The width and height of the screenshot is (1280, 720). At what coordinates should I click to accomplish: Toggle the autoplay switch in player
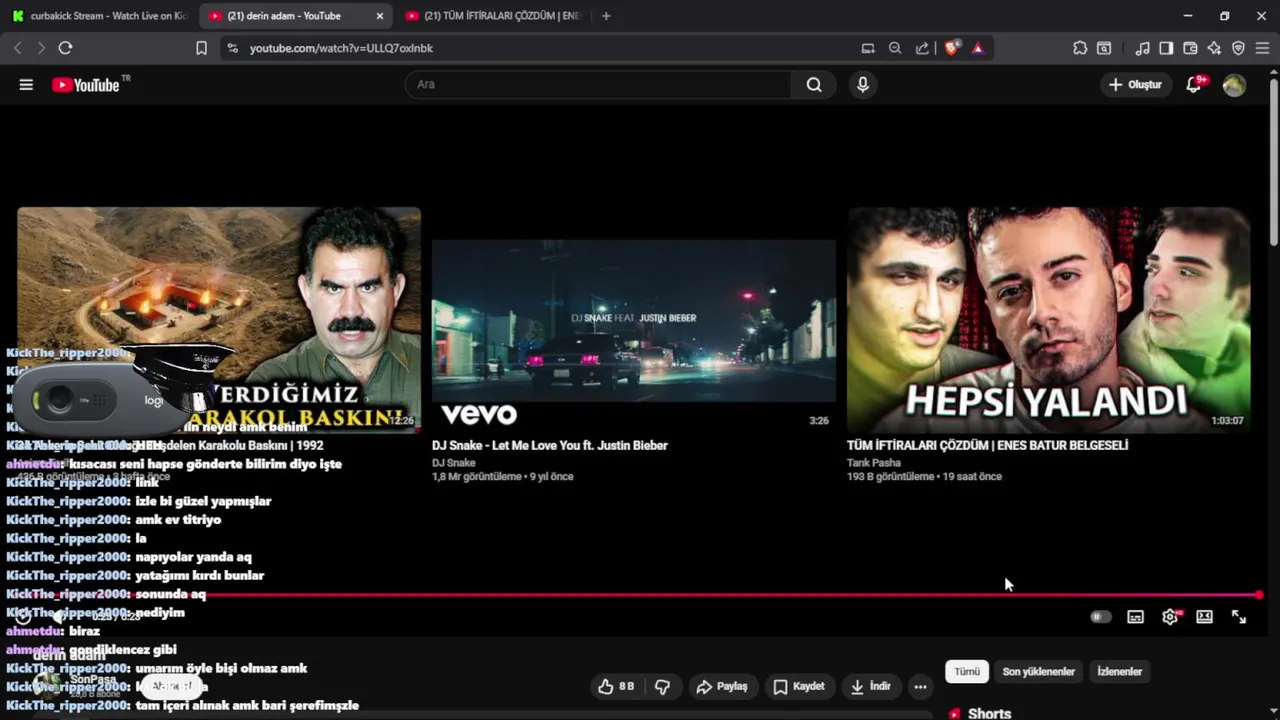(1101, 617)
